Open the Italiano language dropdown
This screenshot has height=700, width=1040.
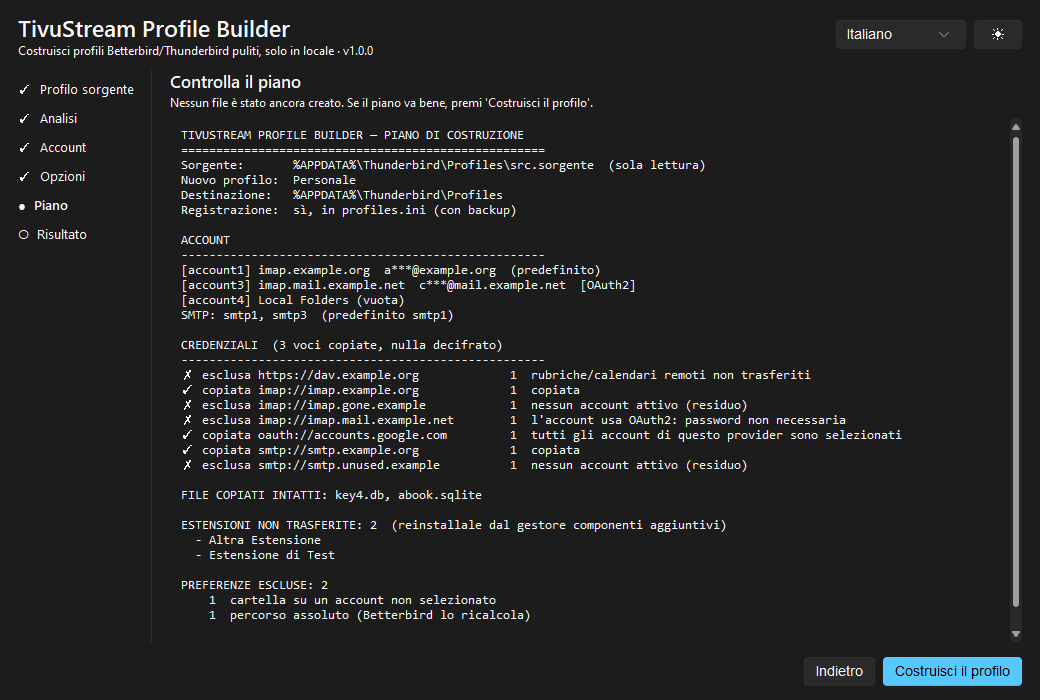coord(900,35)
